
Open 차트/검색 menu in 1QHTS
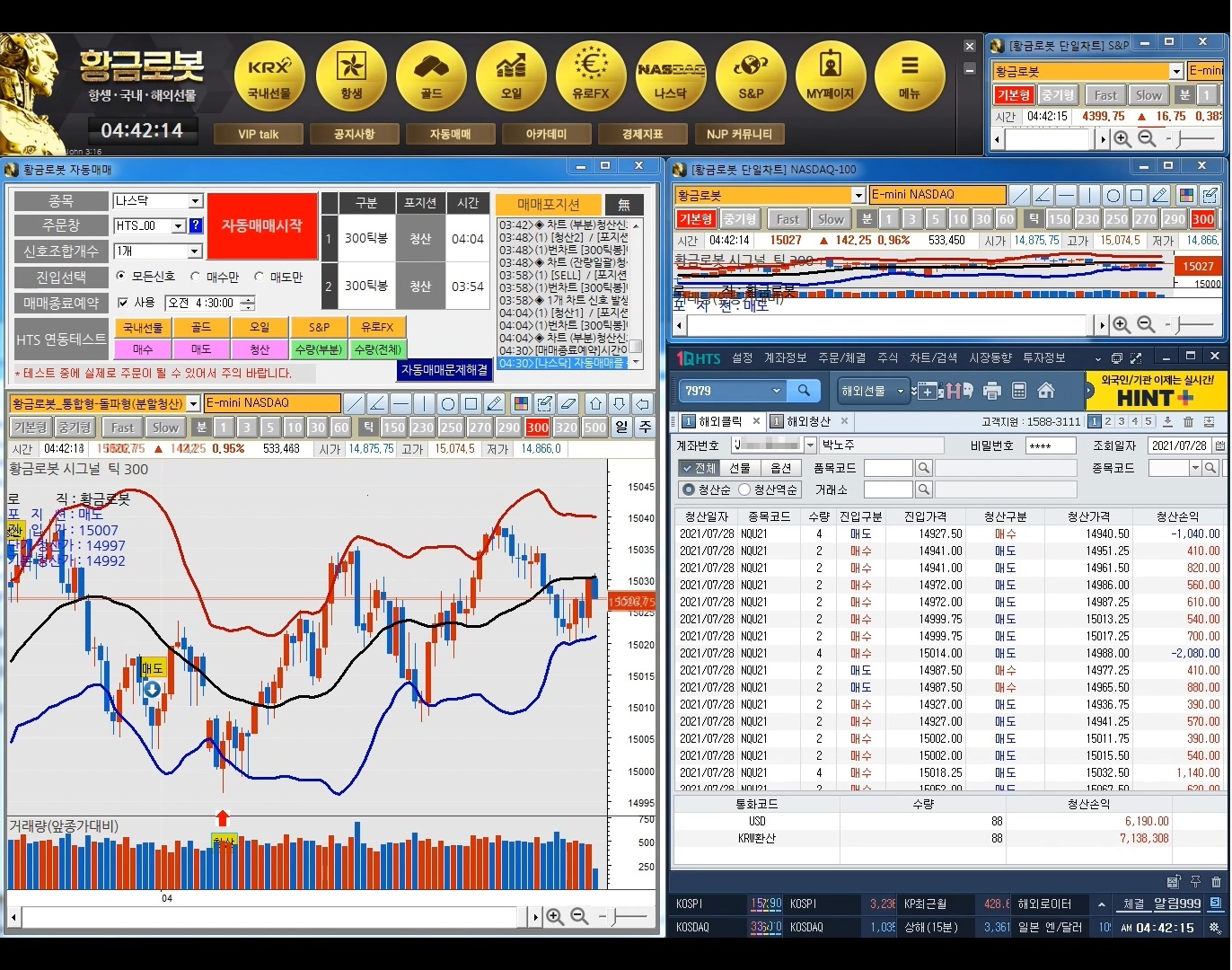click(x=933, y=358)
